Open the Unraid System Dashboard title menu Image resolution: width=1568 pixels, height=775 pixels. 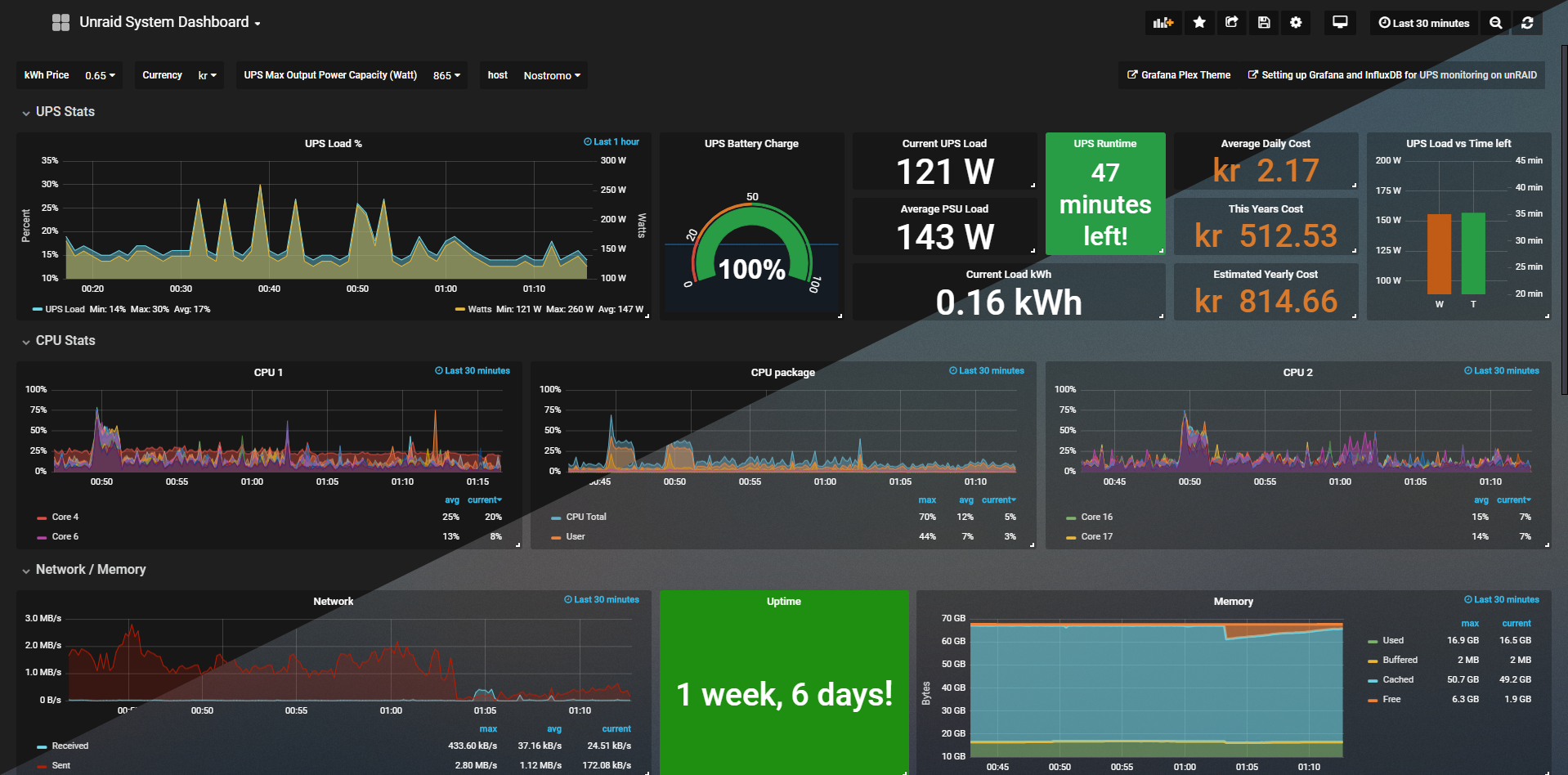[169, 22]
